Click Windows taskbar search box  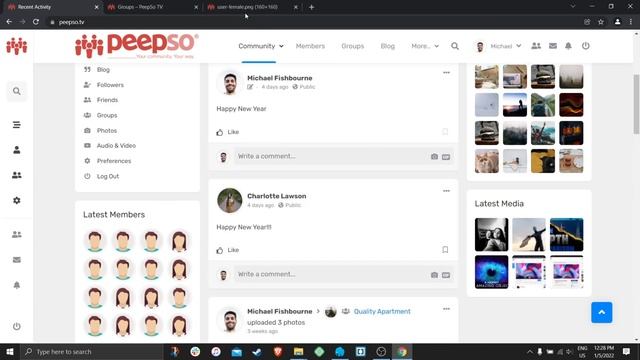[x=91, y=351]
